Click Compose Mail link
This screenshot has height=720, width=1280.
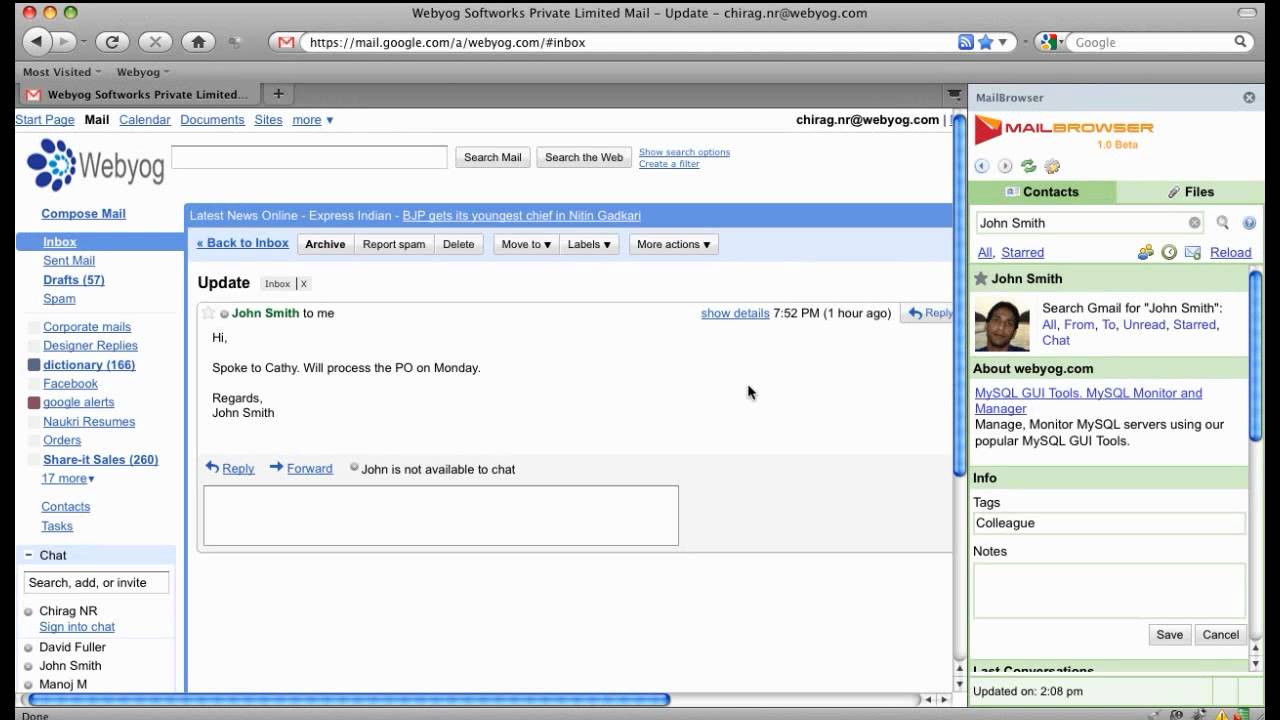[83, 213]
